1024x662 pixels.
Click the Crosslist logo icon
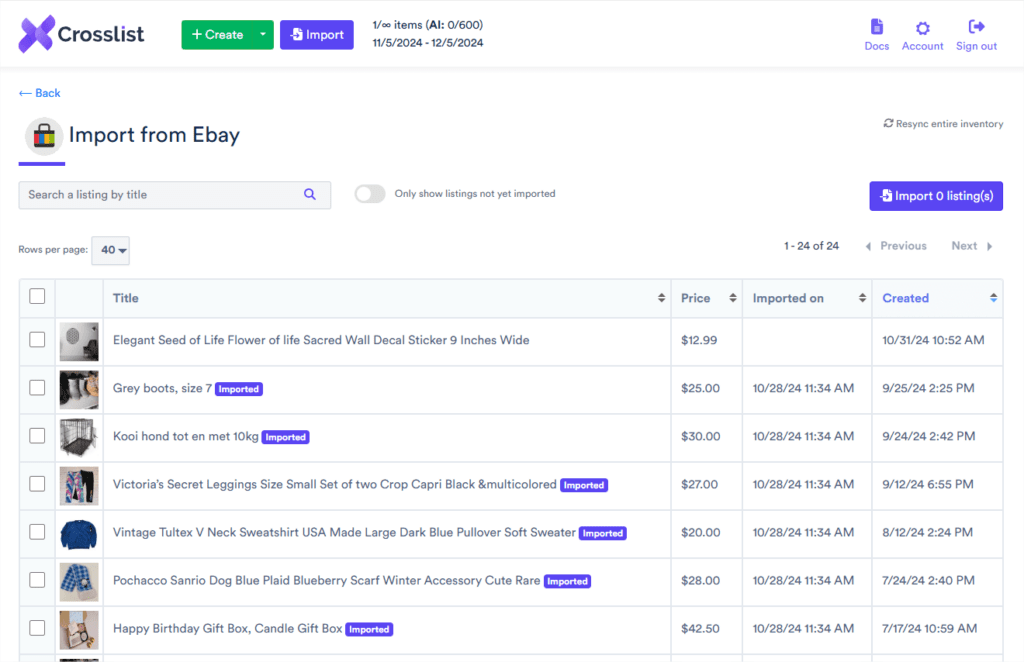pyautogui.click(x=38, y=34)
